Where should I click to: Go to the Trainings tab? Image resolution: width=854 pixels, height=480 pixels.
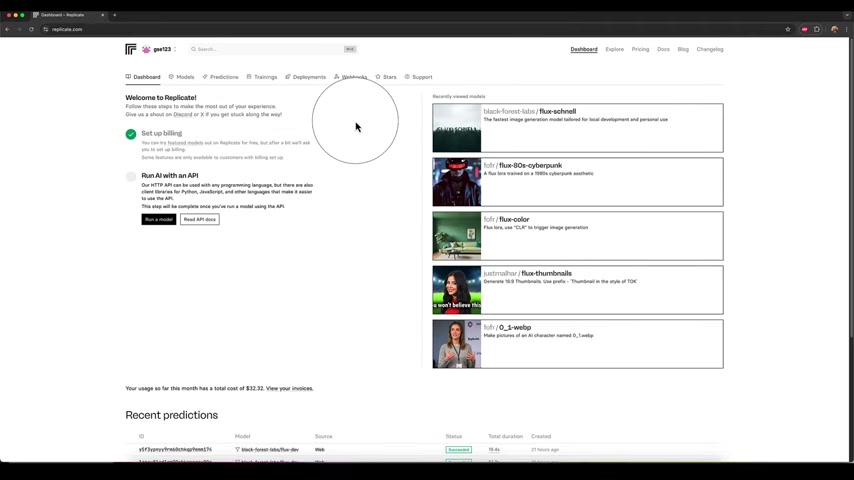click(x=261, y=77)
